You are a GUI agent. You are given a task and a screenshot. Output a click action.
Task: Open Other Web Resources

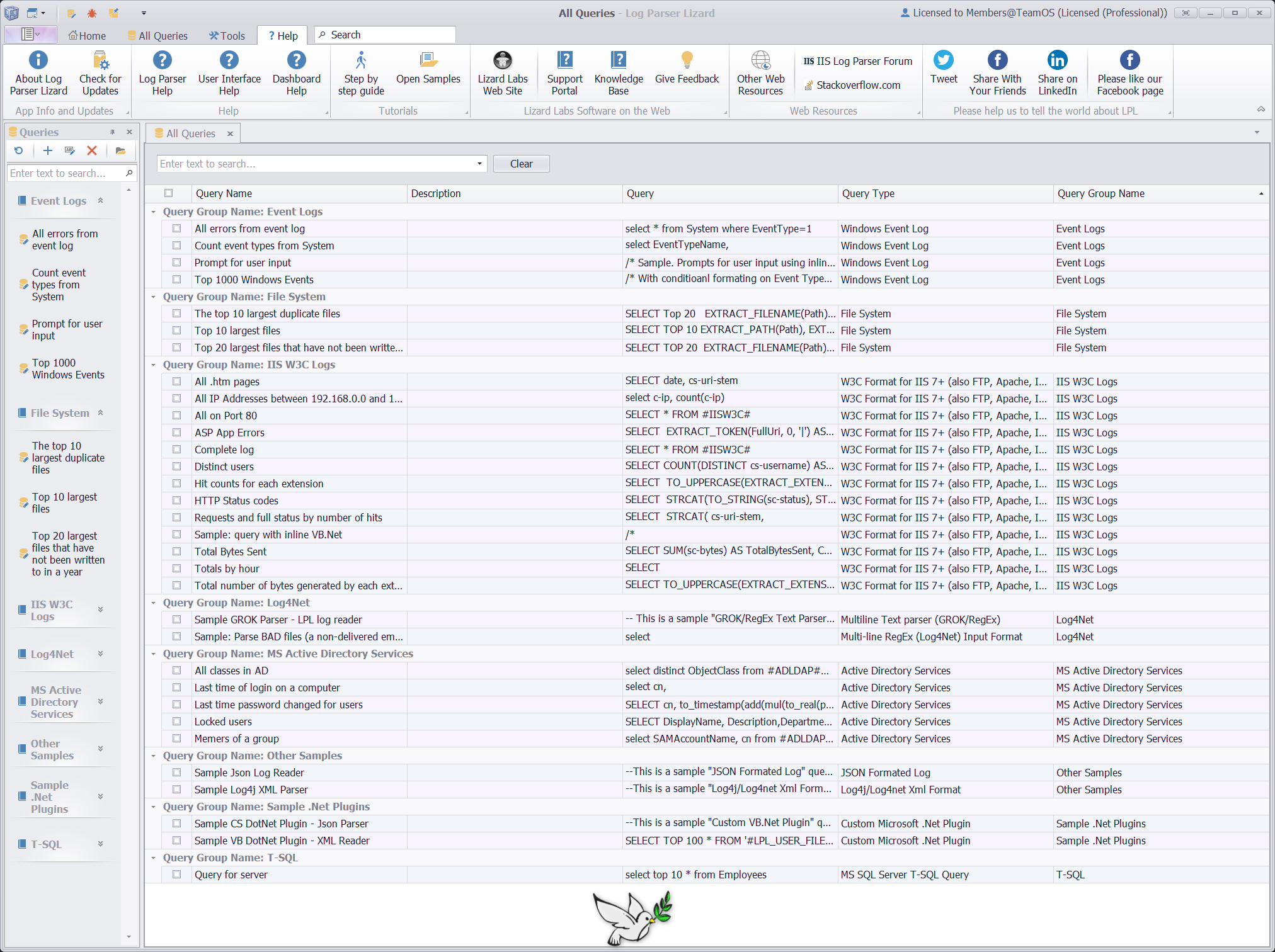click(x=760, y=73)
